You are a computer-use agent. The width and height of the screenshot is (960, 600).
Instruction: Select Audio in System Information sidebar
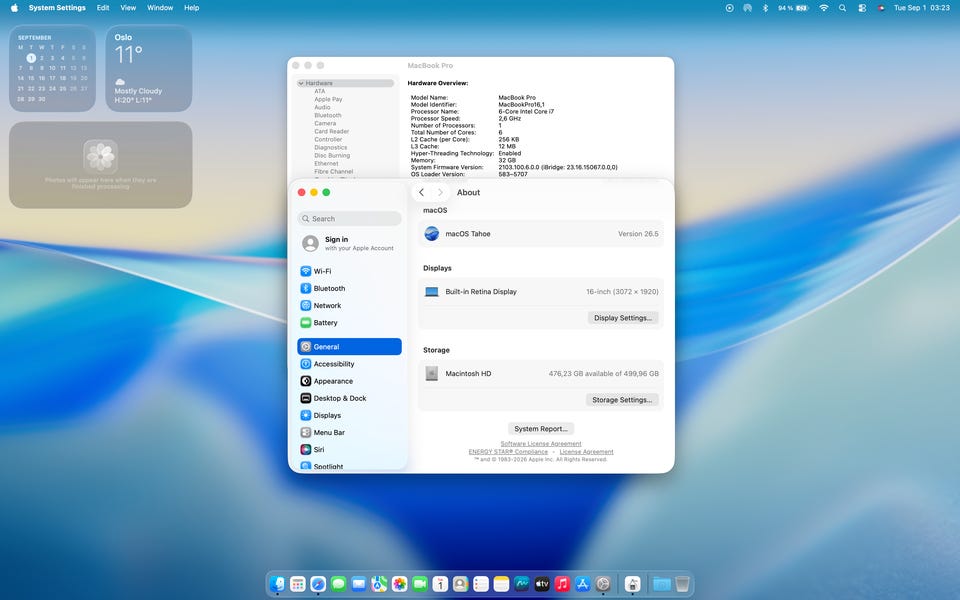(322, 107)
